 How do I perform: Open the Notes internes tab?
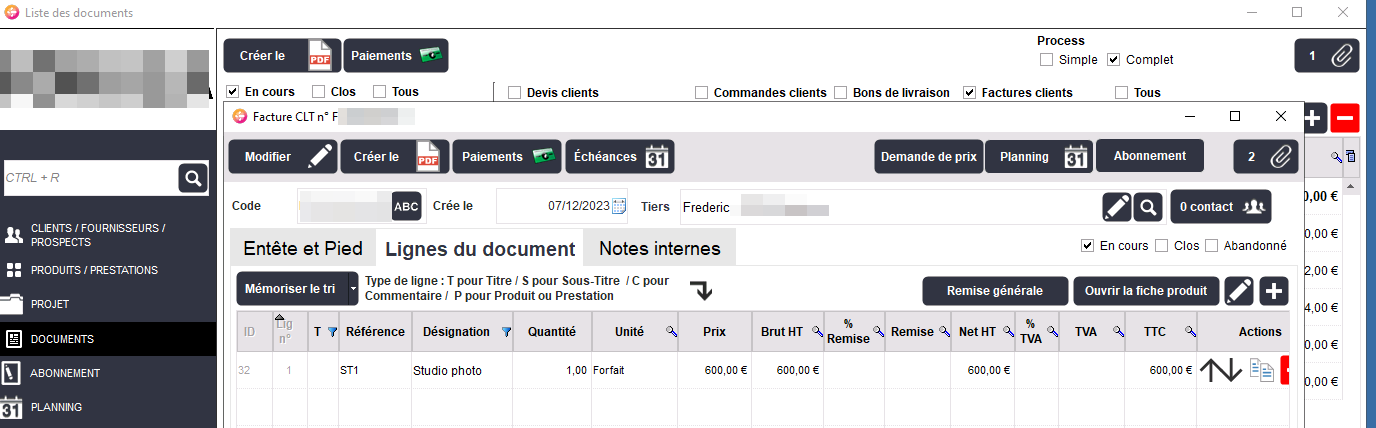(660, 249)
